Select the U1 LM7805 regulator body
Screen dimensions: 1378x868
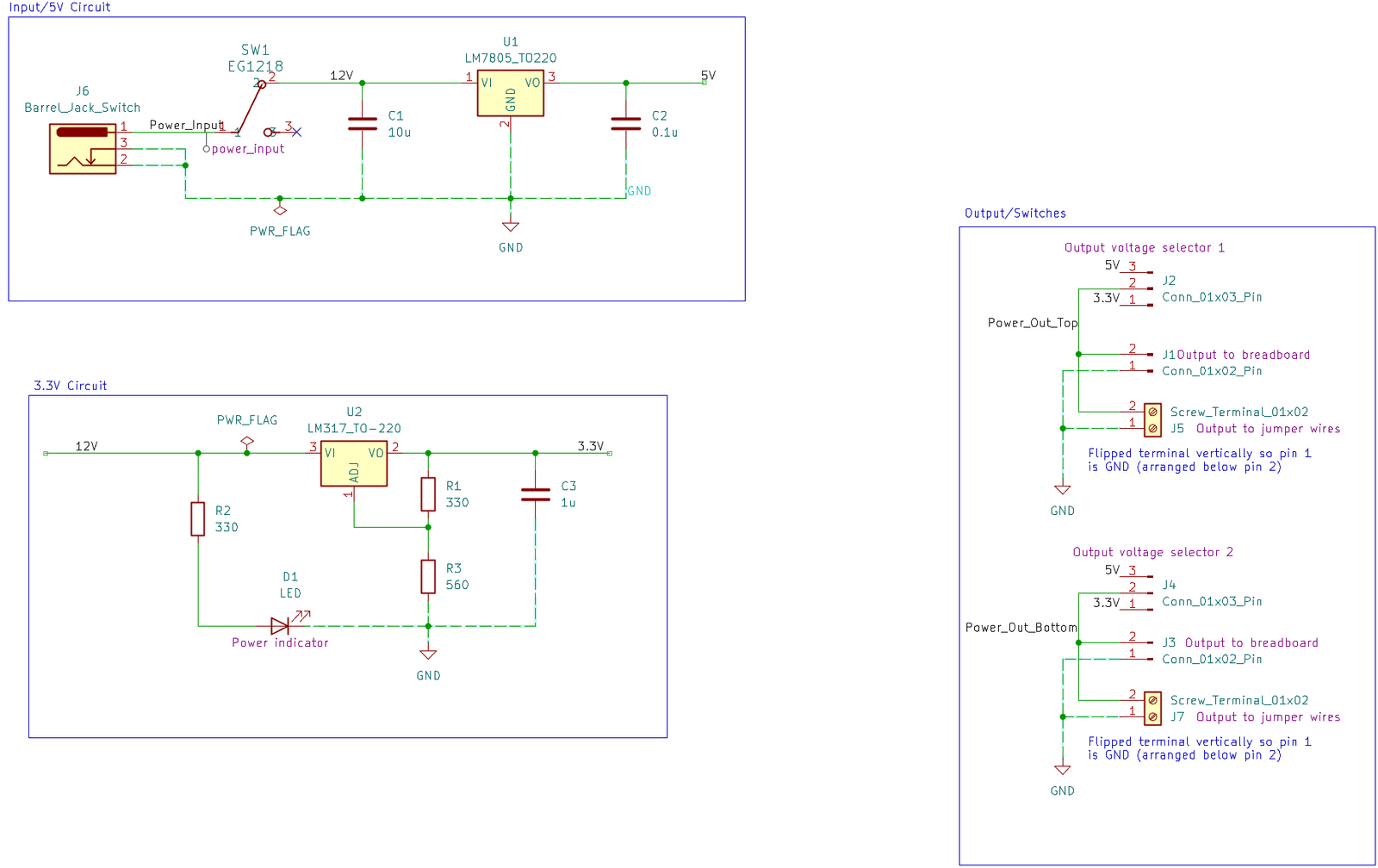(x=511, y=93)
